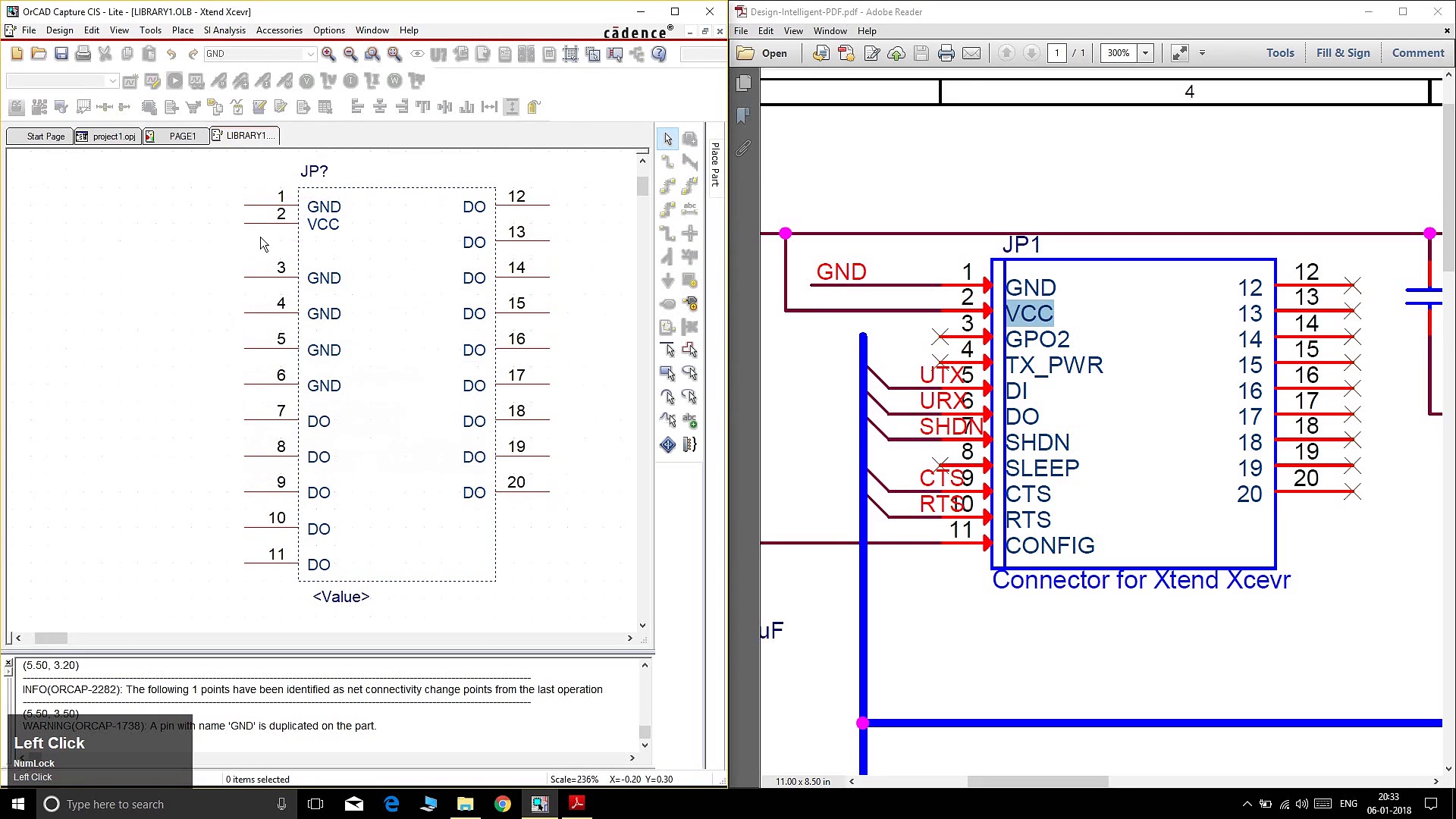Click the Email document icon in Adobe Reader
1456x819 pixels.
click(x=972, y=52)
